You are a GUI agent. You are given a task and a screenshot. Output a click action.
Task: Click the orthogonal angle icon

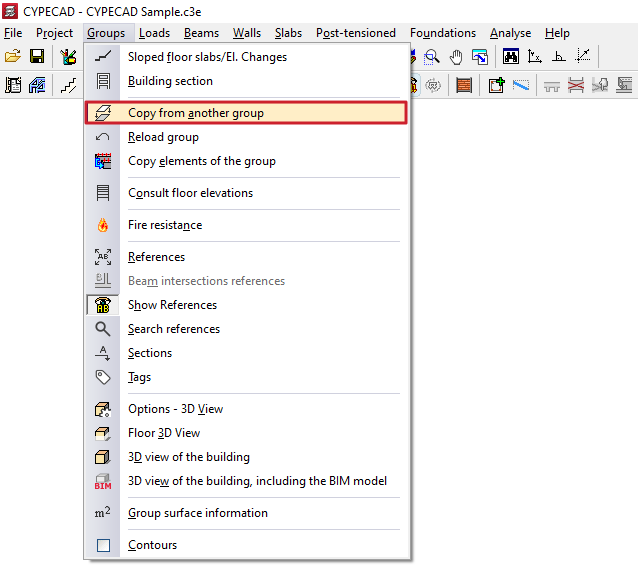tap(559, 56)
